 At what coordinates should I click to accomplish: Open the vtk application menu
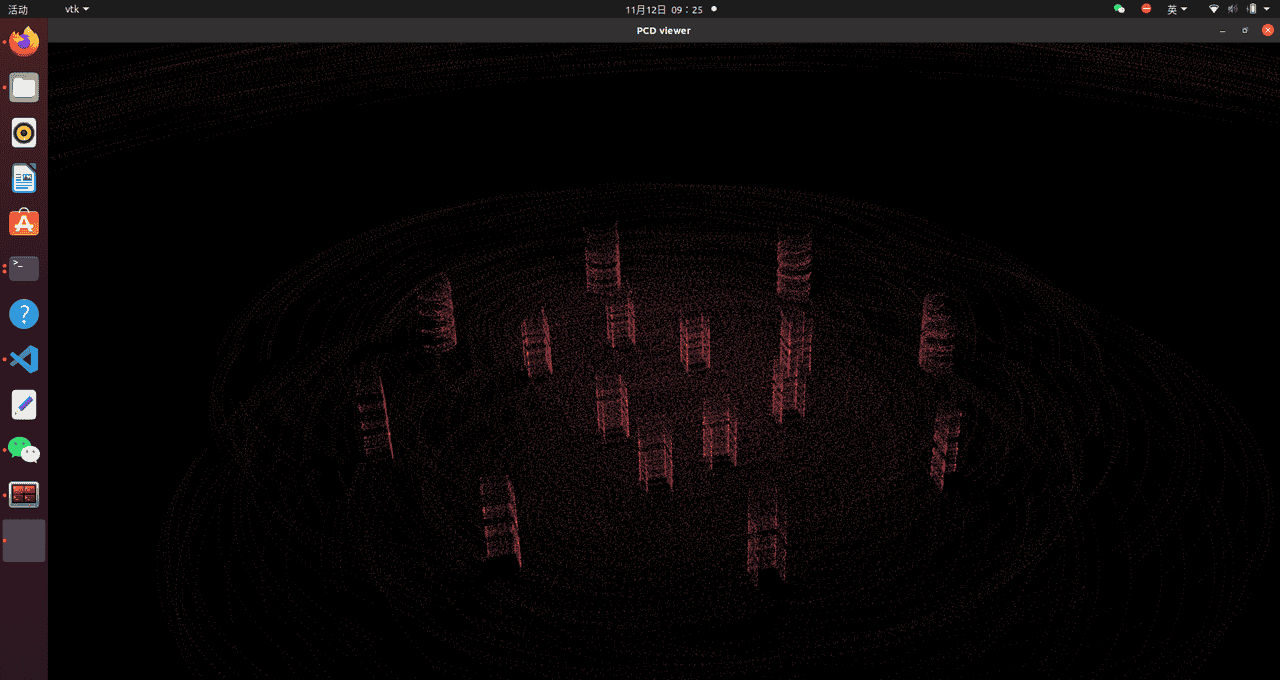(76, 9)
